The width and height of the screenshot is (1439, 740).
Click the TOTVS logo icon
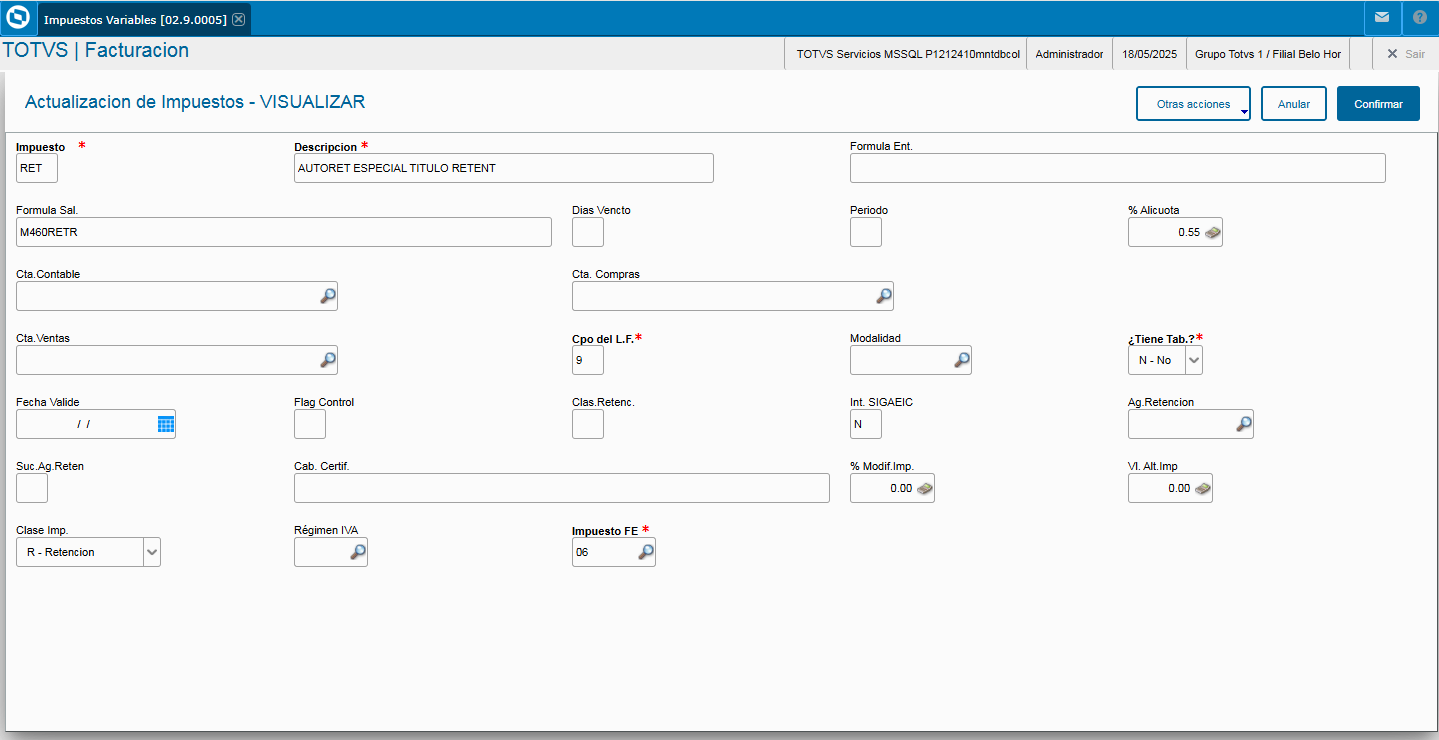[18, 18]
